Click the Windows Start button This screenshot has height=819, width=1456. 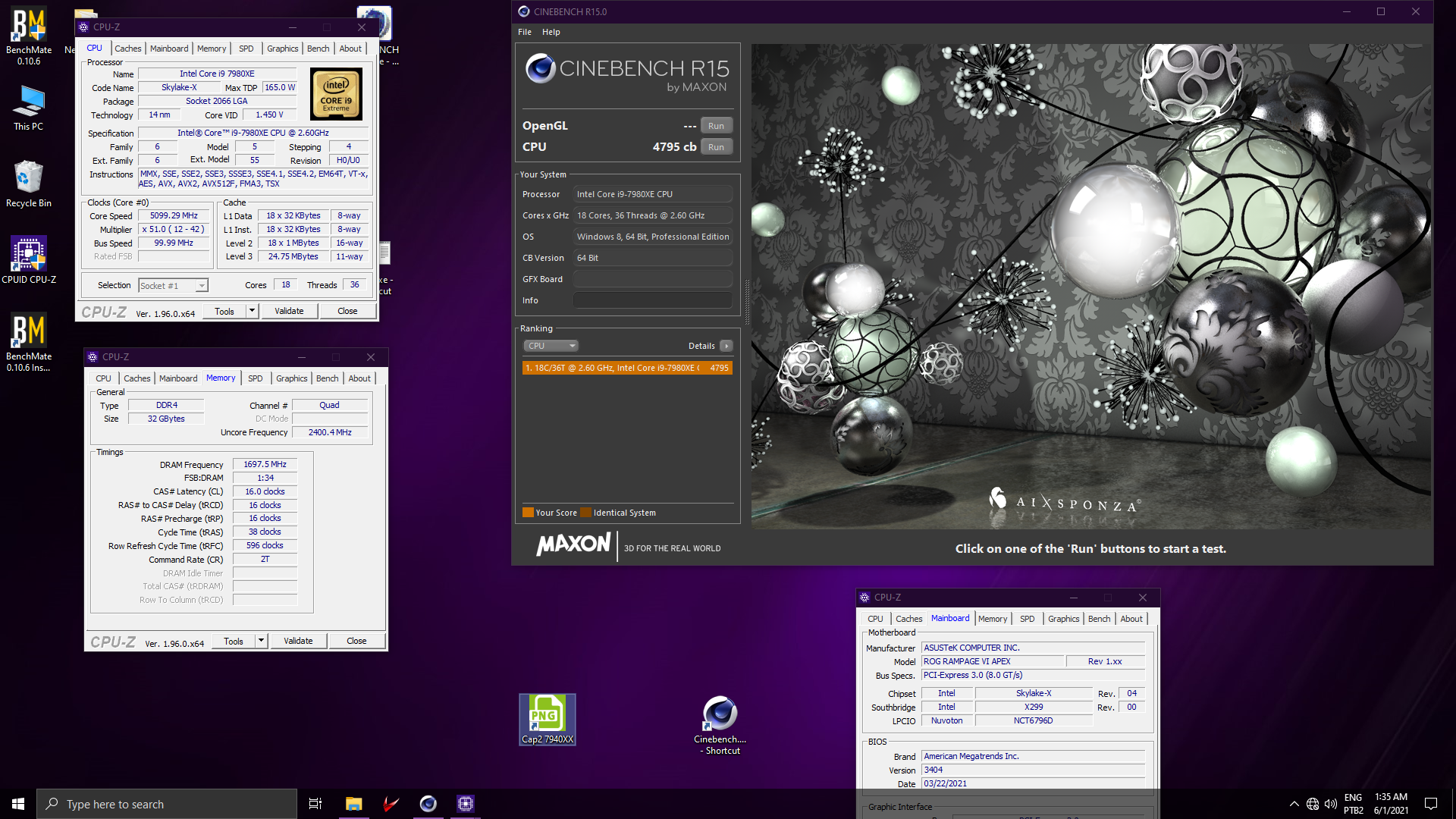(18, 804)
